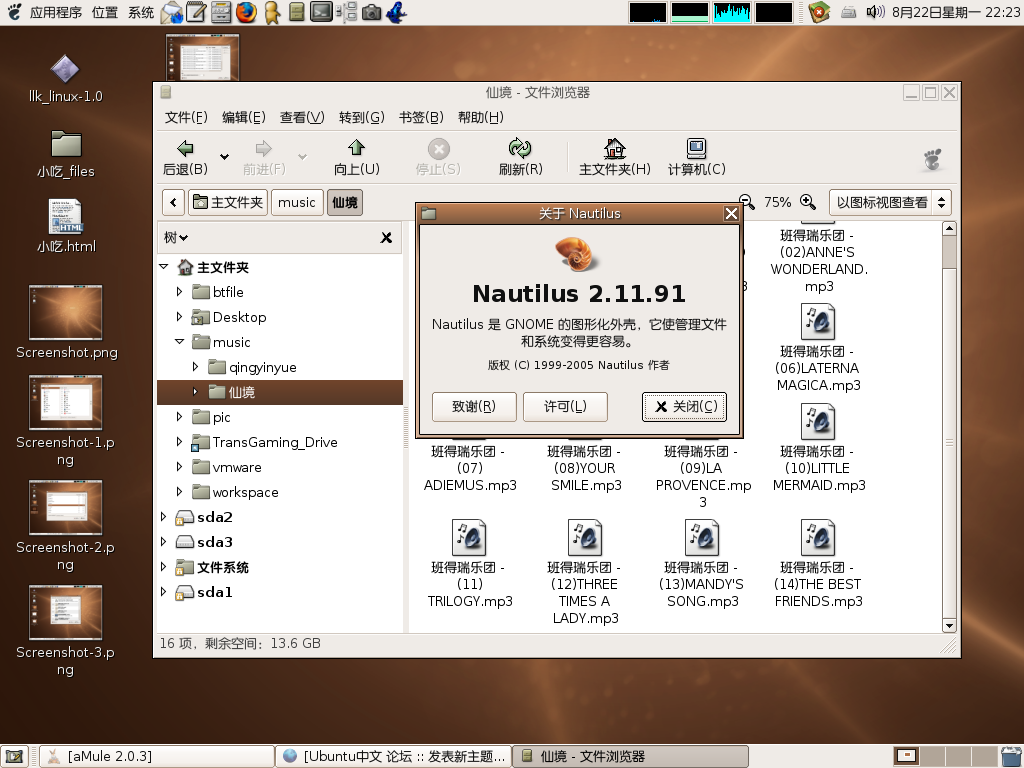Open the mail envelope launcher in panel
This screenshot has height=768, width=1024.
click(x=172, y=12)
